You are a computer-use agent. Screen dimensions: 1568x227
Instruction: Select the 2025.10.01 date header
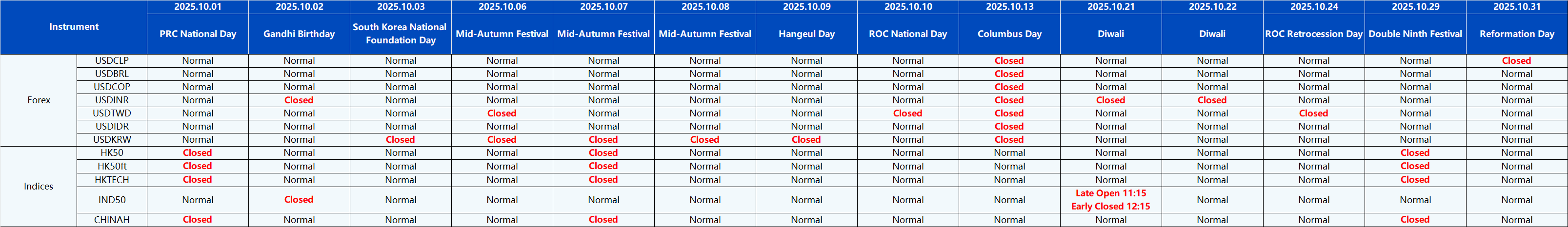pos(198,7)
